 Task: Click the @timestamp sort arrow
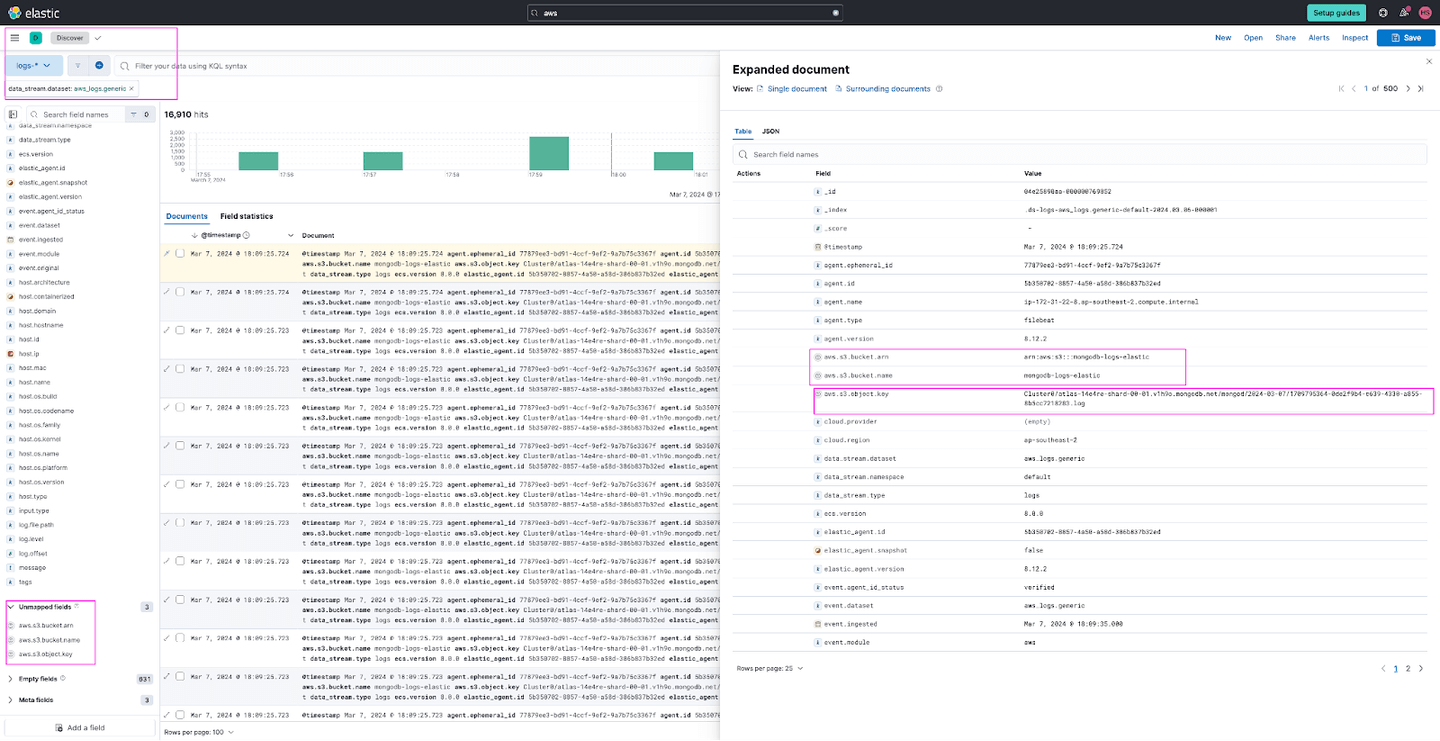point(194,235)
